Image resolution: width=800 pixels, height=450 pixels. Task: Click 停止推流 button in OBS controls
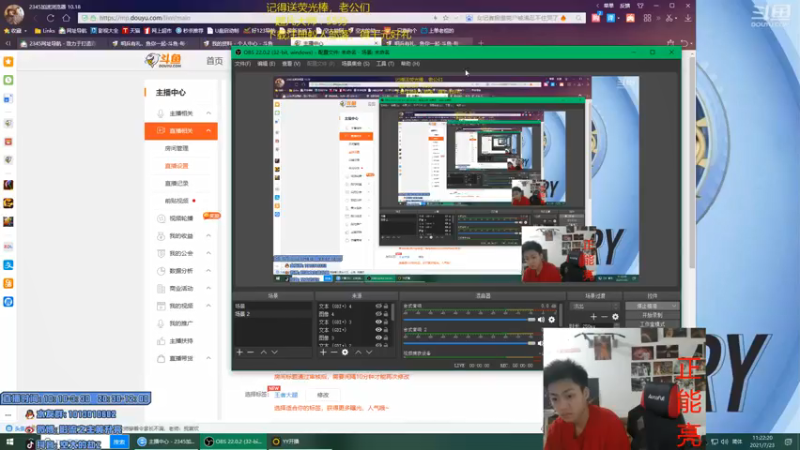(652, 306)
